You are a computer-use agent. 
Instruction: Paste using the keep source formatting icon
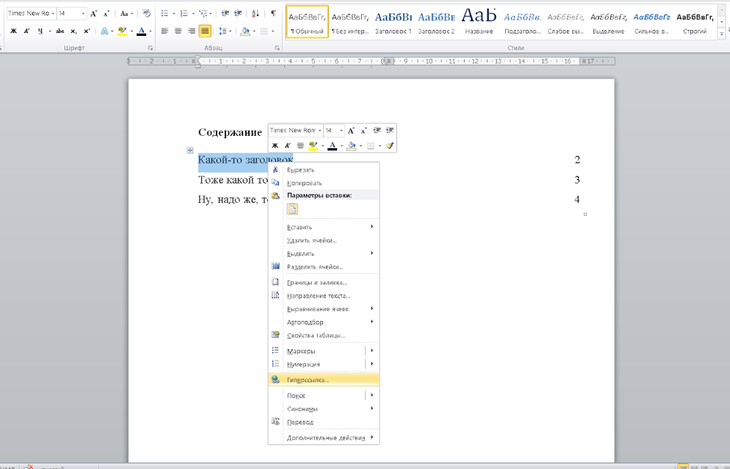click(292, 209)
